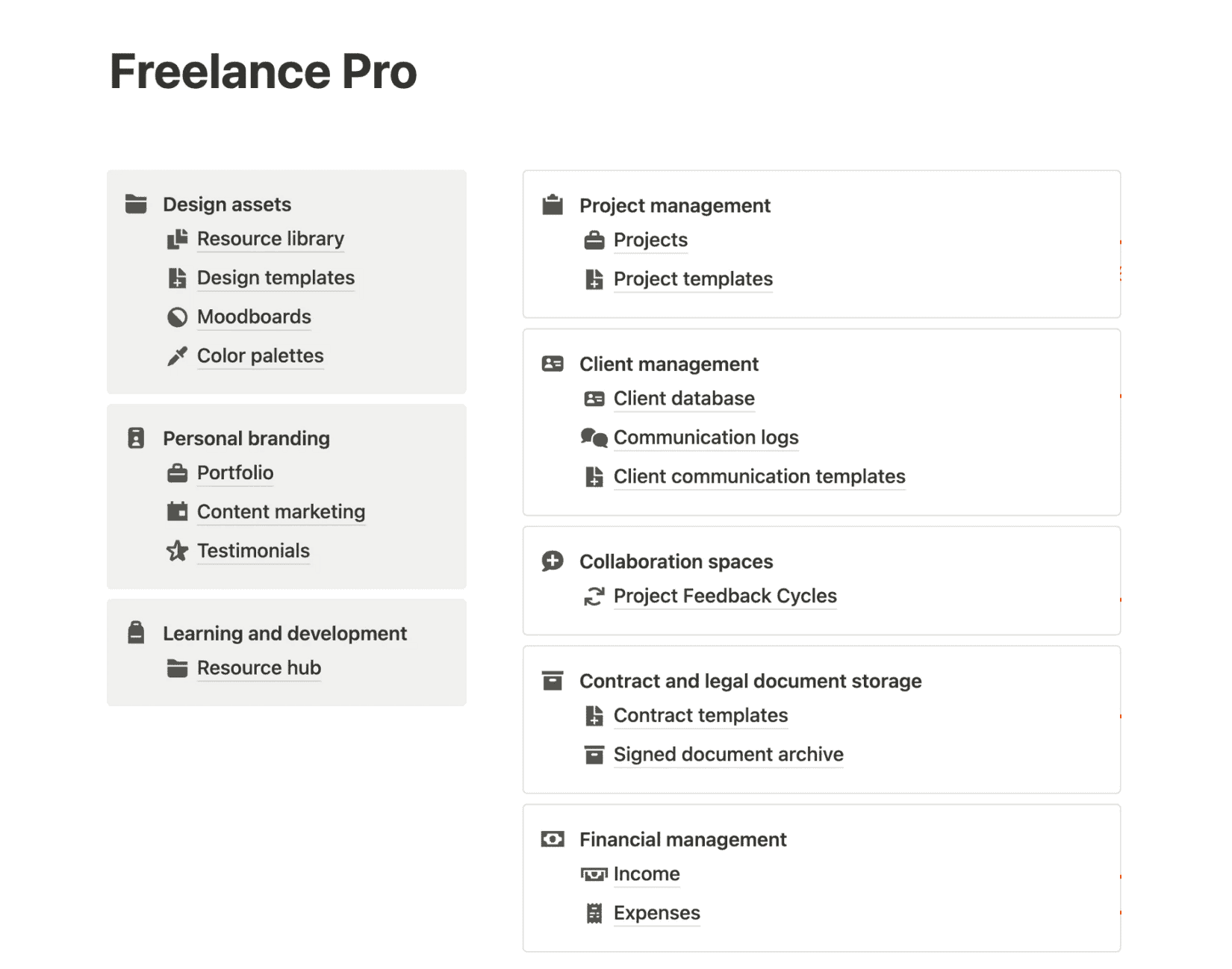The width and height of the screenshot is (1232, 969).
Task: Click the circle icon beside Moodboards
Action: (177, 317)
